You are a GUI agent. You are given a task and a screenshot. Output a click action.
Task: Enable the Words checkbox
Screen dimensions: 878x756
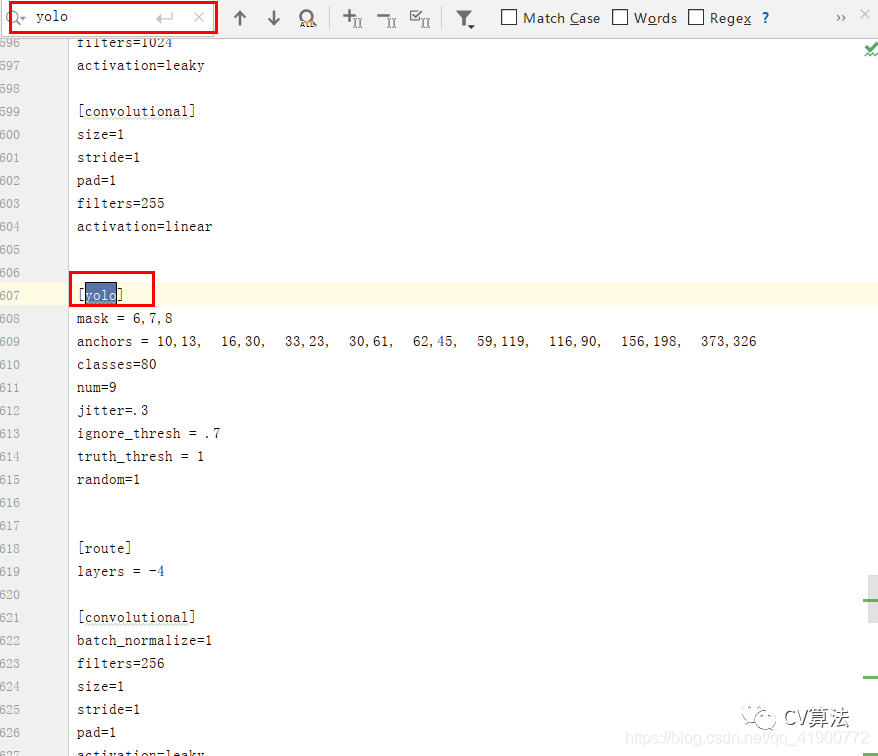620,17
